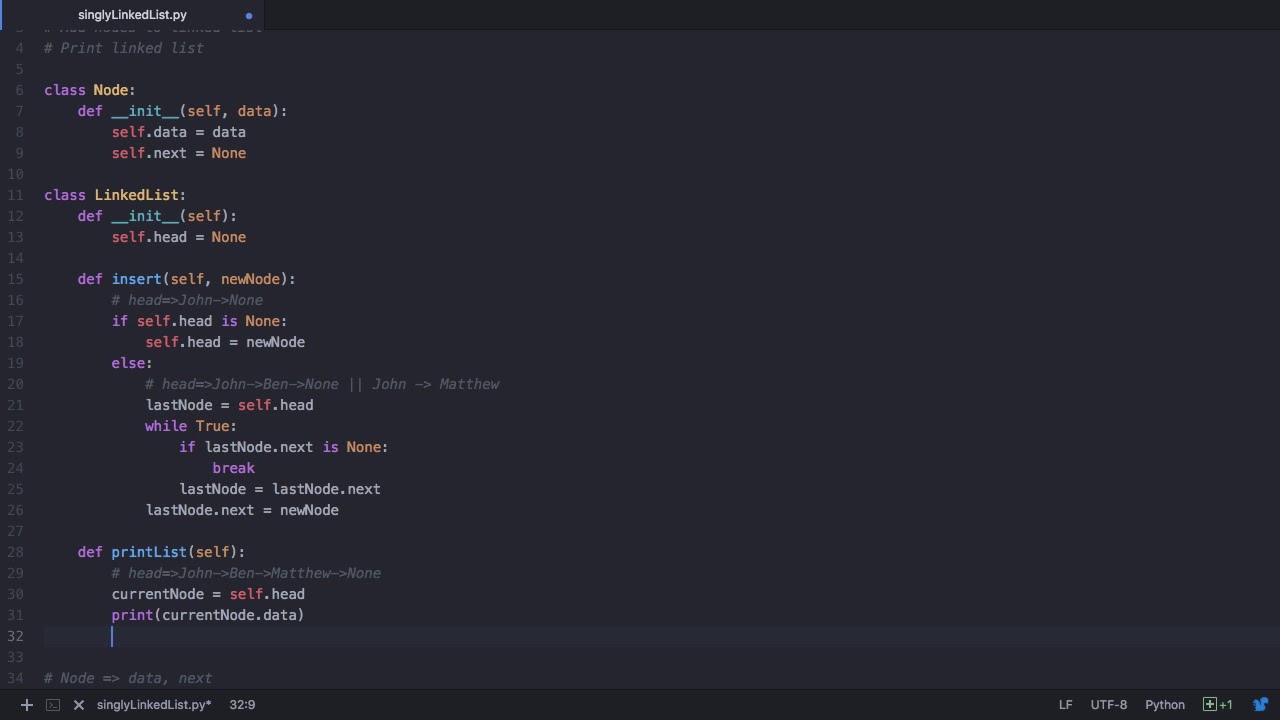Click line number 28 in the gutter
Screen dimensions: 1280x720
(x=15, y=552)
